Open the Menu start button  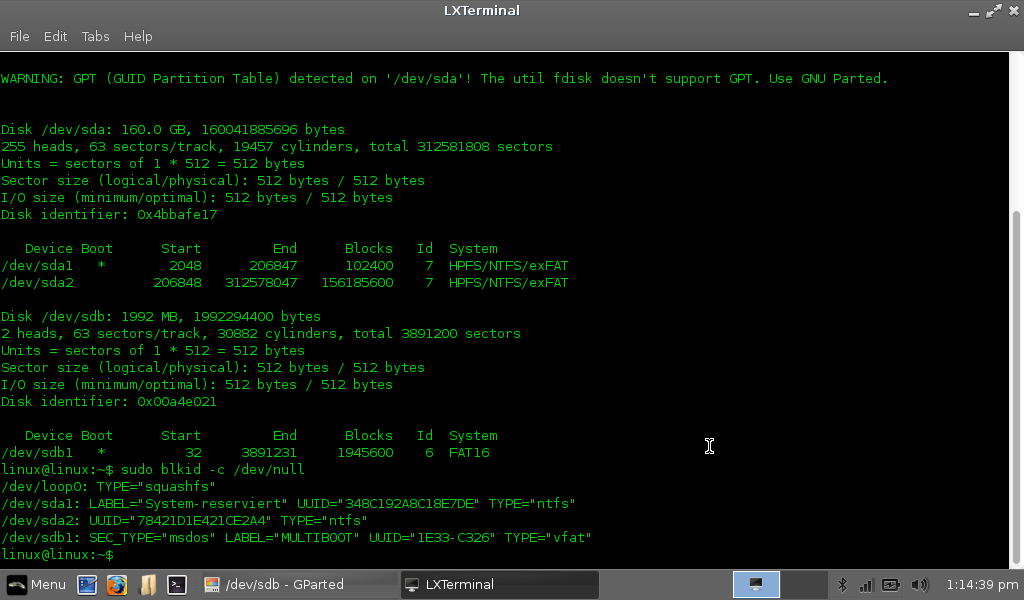(x=36, y=584)
